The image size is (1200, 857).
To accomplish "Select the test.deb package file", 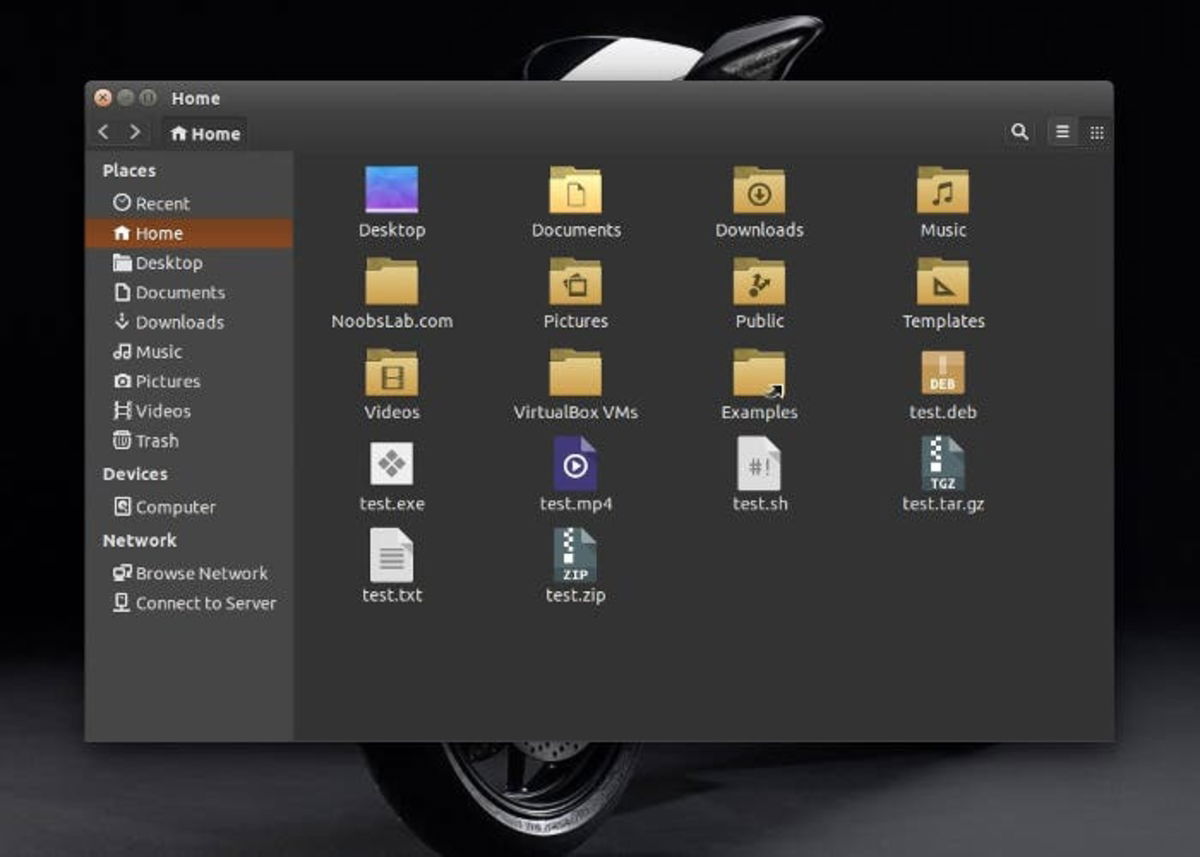I will tap(943, 372).
